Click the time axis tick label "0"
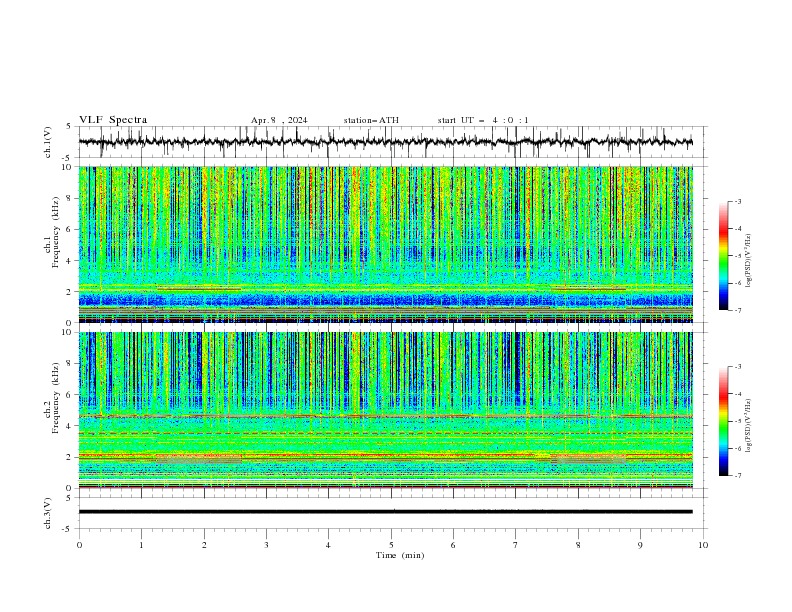 tap(79, 545)
